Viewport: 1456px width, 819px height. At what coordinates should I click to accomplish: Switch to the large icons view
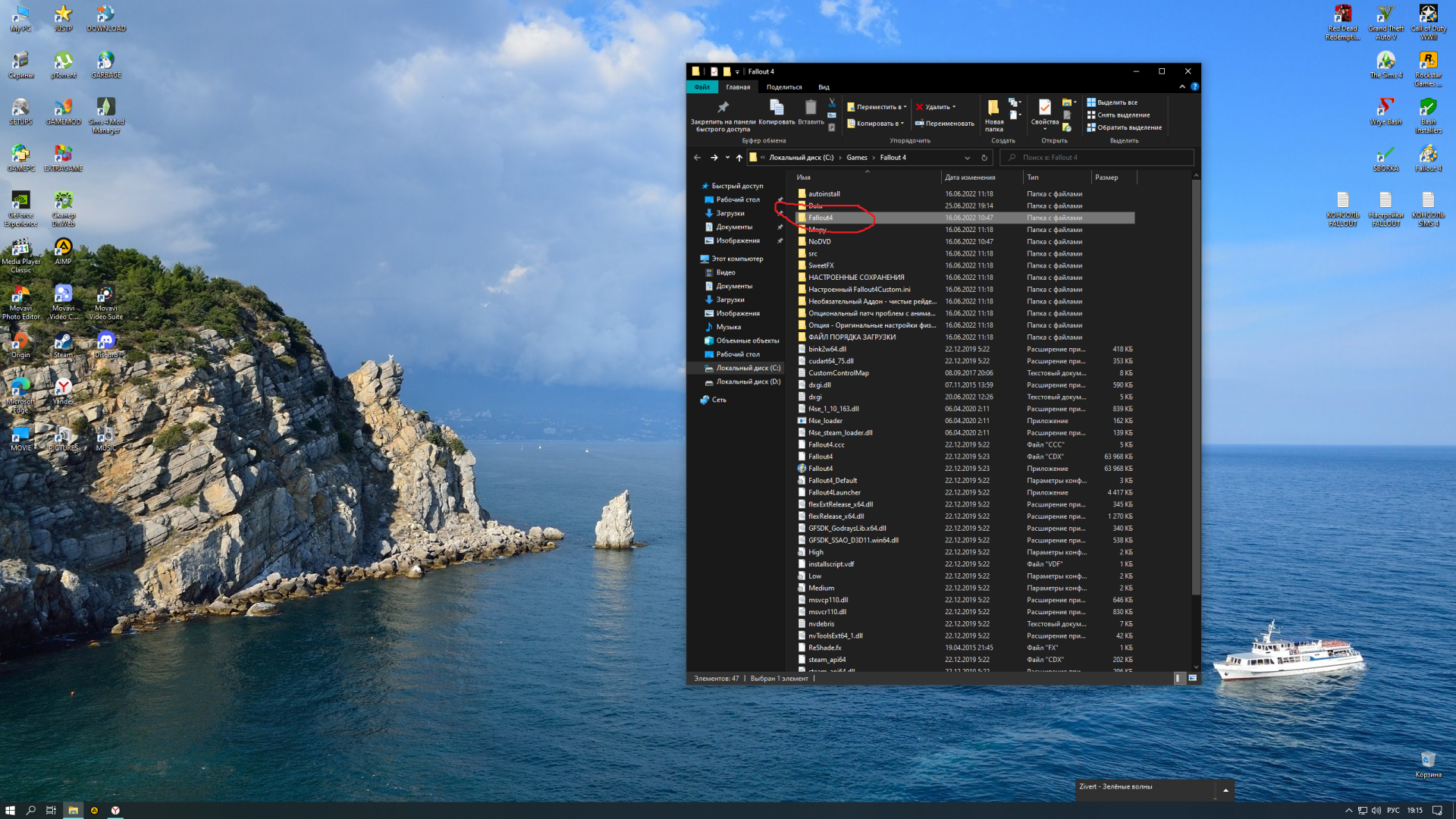tap(1193, 678)
